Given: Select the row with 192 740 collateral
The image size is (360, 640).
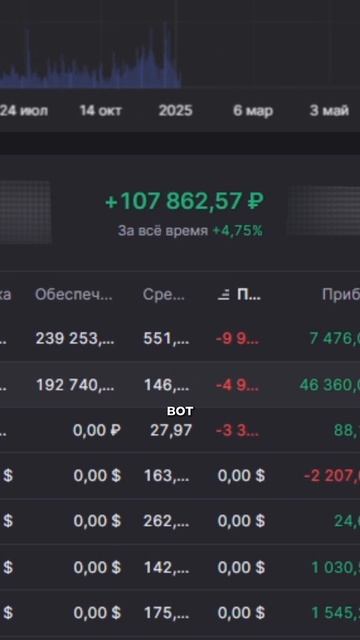Looking at the screenshot, I should pyautogui.click(x=180, y=385).
